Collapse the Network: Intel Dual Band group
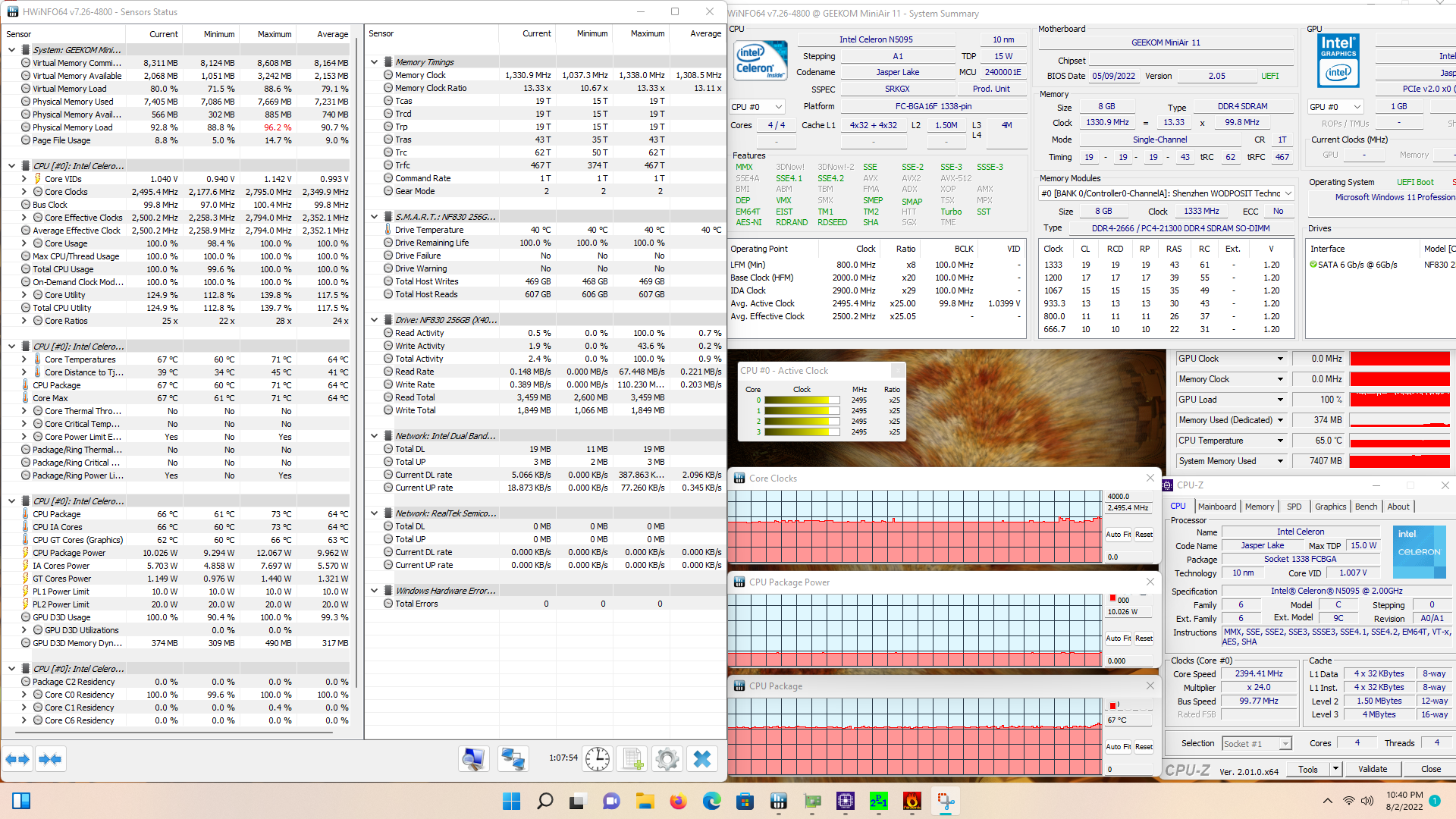 [374, 436]
